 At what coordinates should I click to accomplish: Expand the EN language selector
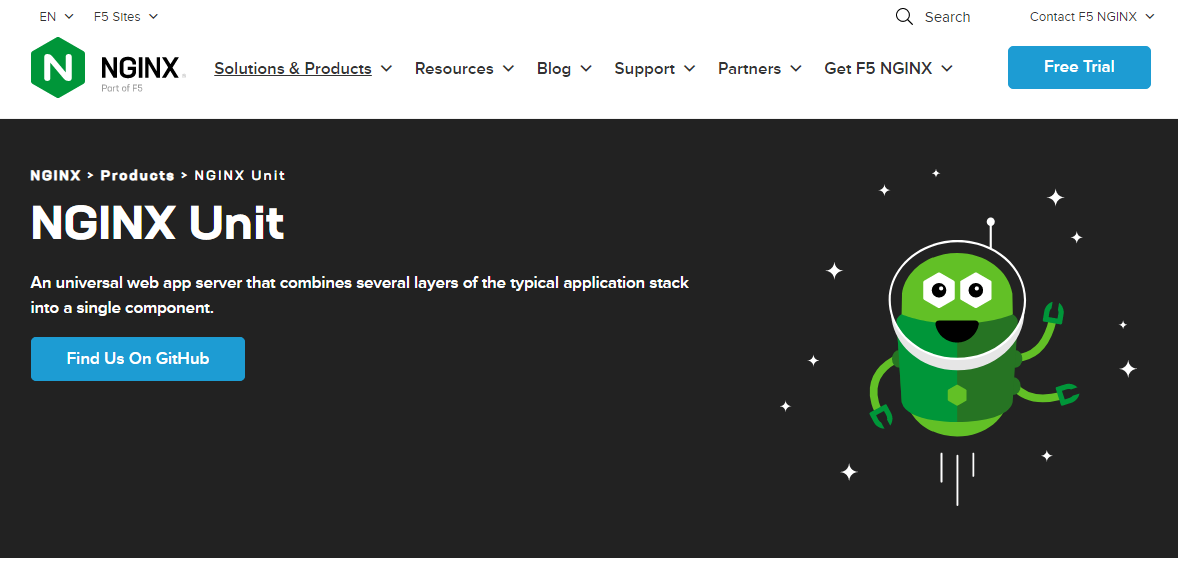pyautogui.click(x=57, y=17)
